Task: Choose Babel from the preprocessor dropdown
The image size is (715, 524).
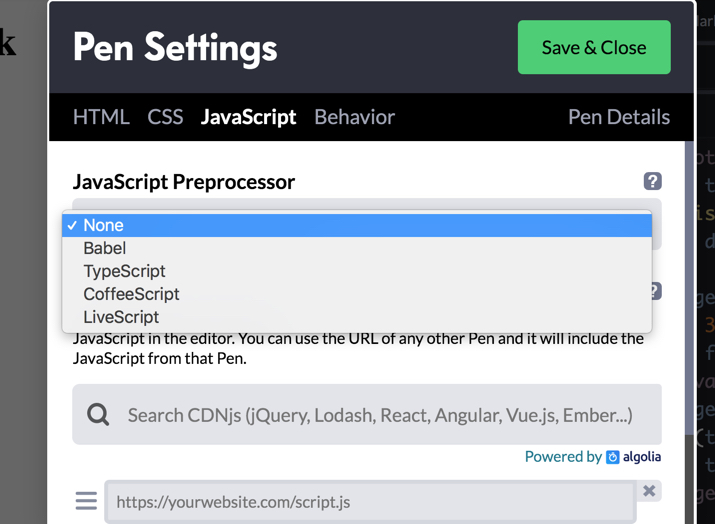Action: (357, 248)
